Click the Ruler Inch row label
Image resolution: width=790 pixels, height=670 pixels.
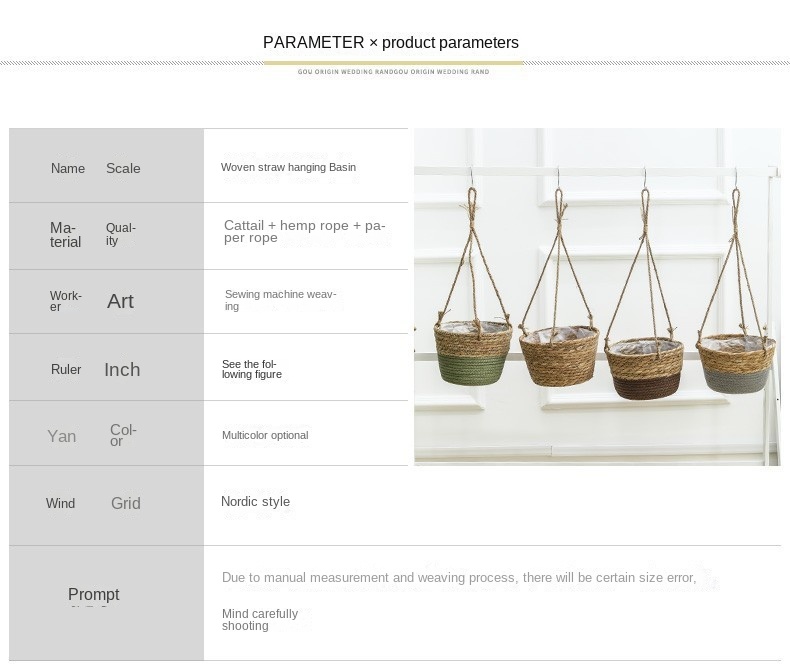(95, 370)
